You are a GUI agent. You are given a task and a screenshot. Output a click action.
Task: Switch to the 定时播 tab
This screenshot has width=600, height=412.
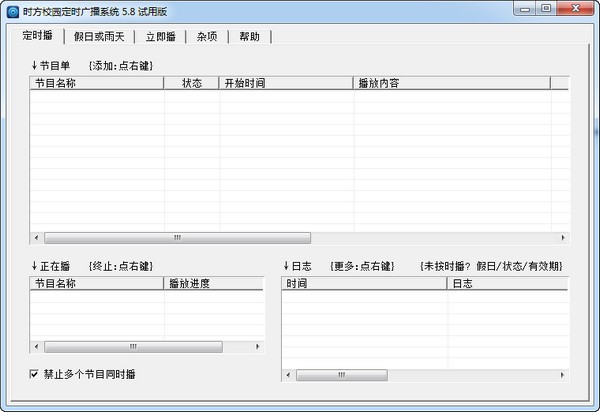click(38, 36)
